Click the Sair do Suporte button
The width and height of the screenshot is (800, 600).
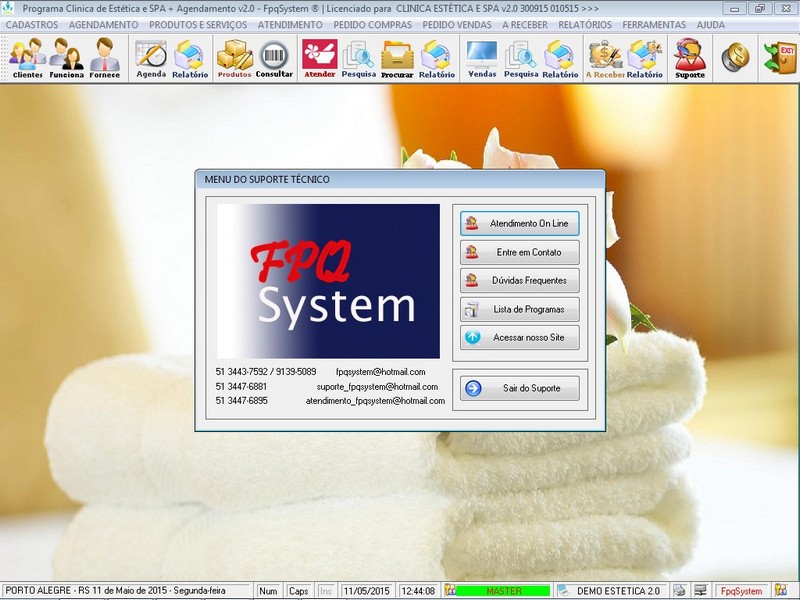coord(519,388)
